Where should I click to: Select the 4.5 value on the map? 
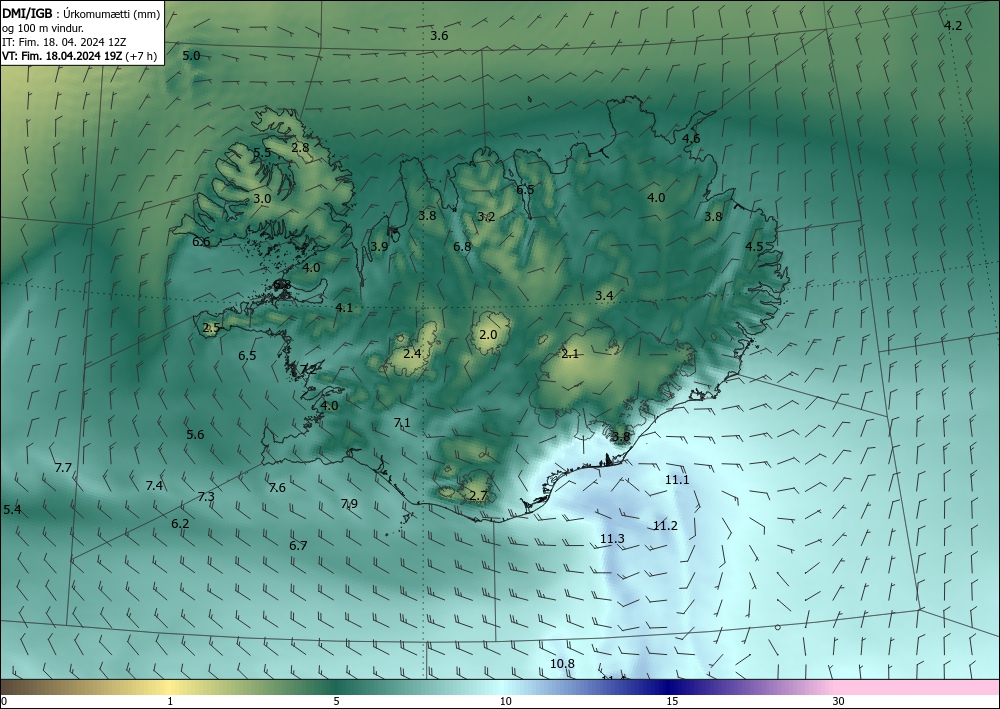(x=754, y=246)
